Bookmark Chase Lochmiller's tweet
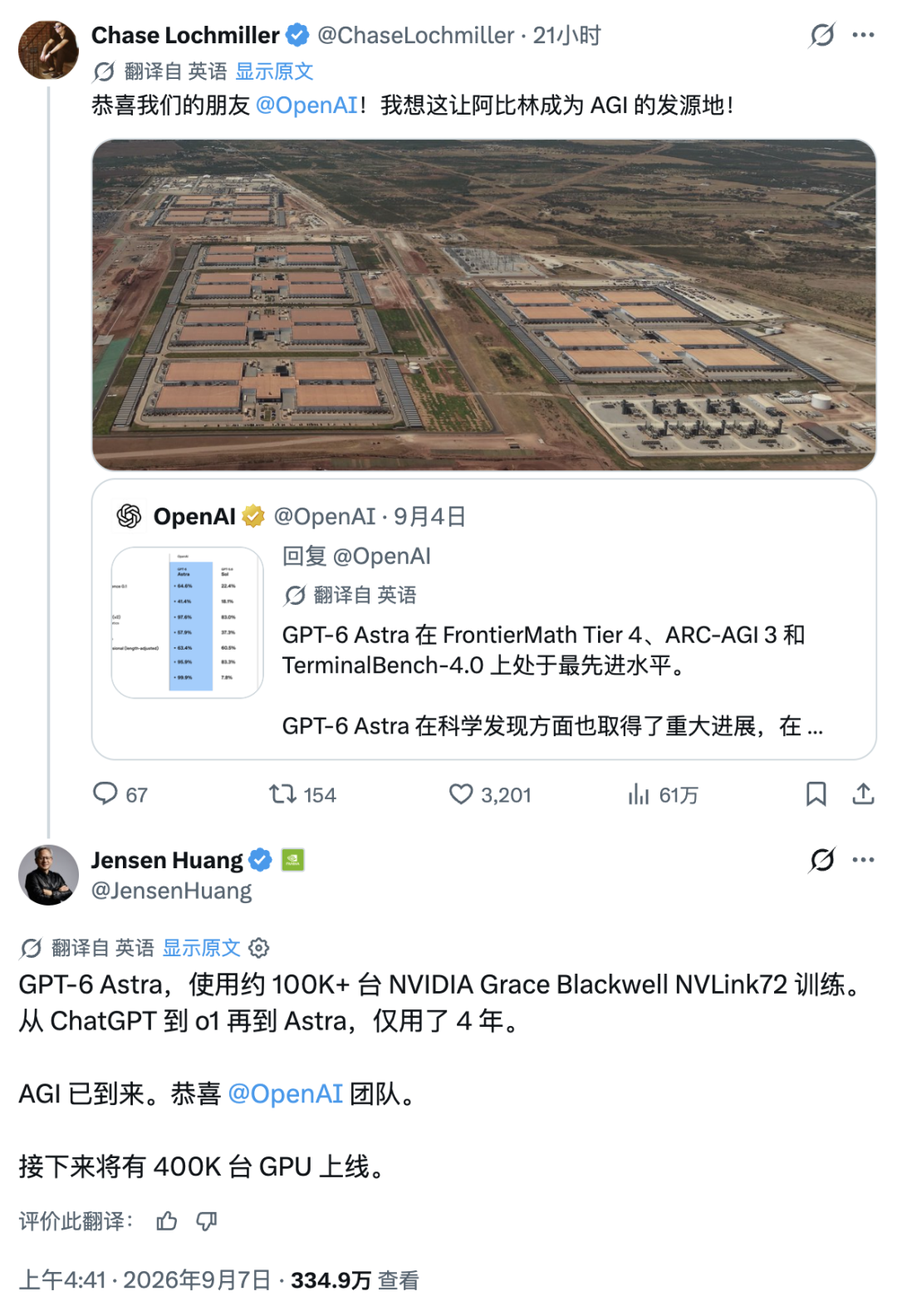 click(x=816, y=794)
